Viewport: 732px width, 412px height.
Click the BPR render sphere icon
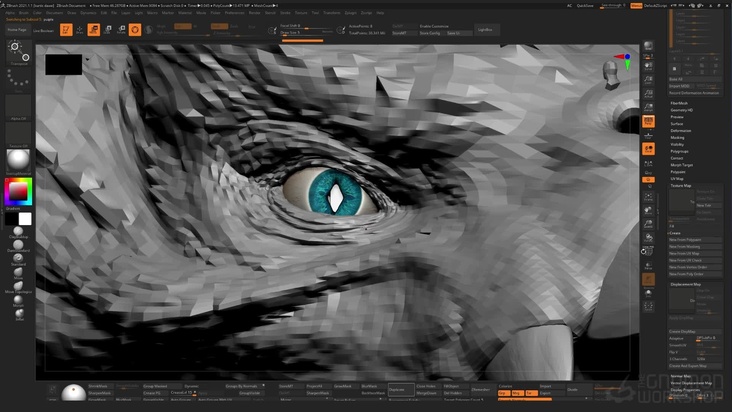point(648,46)
